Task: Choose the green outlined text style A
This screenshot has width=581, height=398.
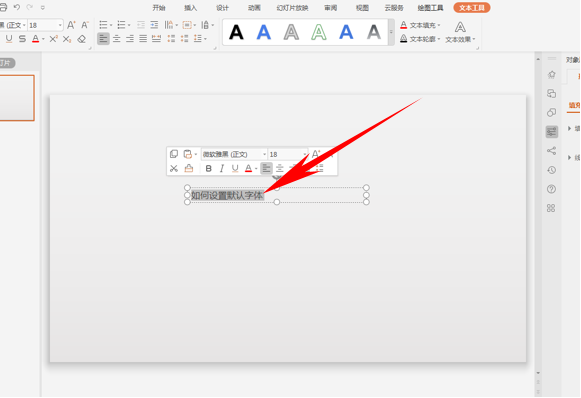Action: [319, 32]
